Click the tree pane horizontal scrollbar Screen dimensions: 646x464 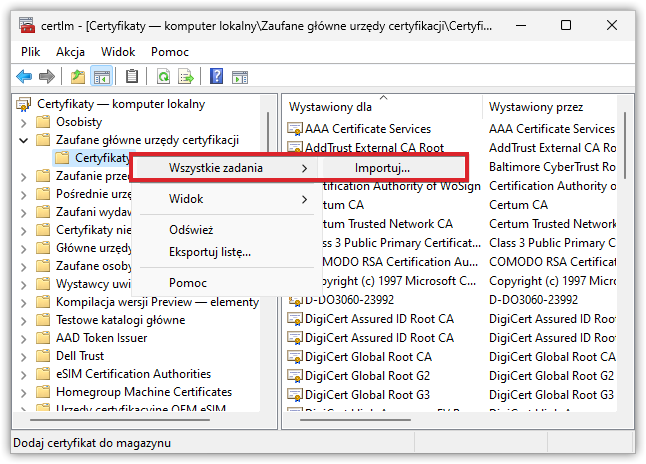[120, 420]
